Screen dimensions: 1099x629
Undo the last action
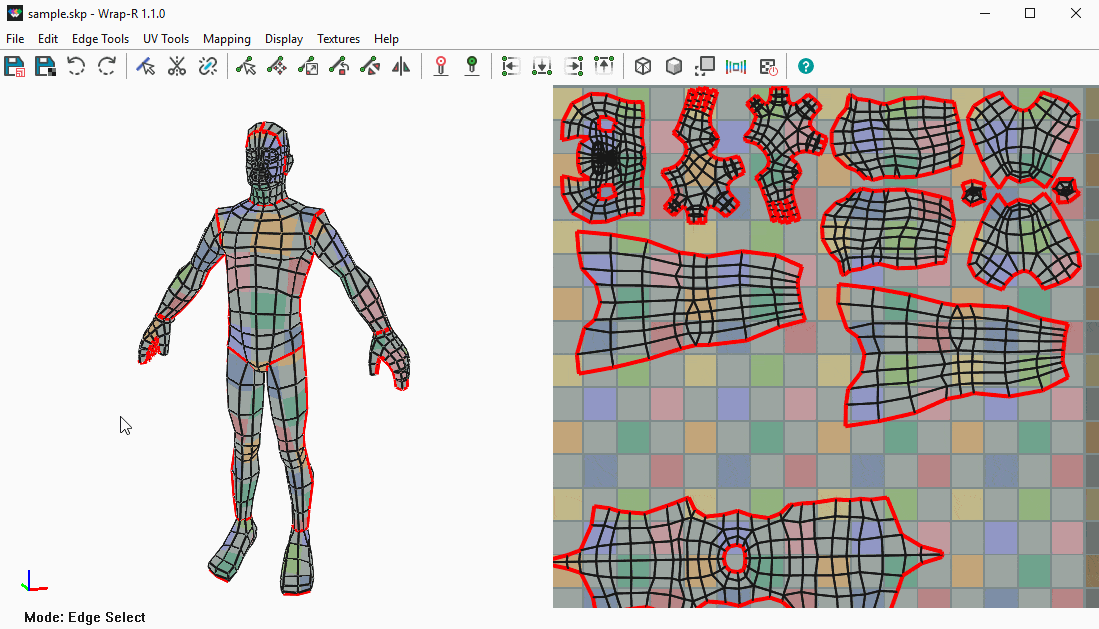click(x=76, y=67)
